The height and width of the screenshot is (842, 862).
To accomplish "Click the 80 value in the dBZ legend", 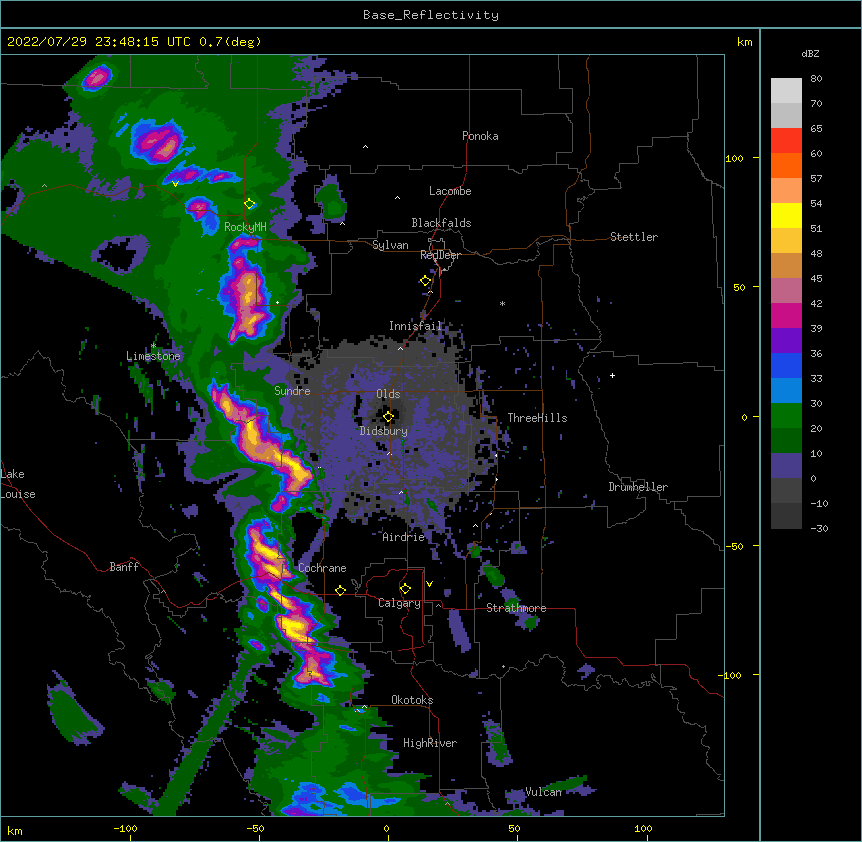I will (816, 79).
